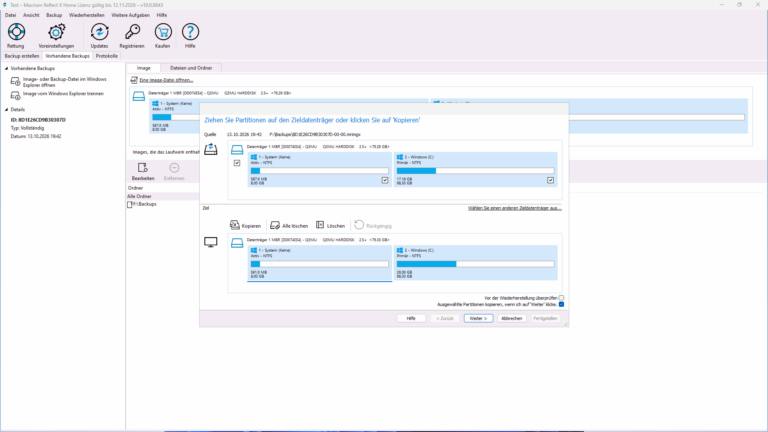Viewport: 768px width, 432px height.
Task: Click the dialog resize grip corner
Action: click(x=566, y=324)
